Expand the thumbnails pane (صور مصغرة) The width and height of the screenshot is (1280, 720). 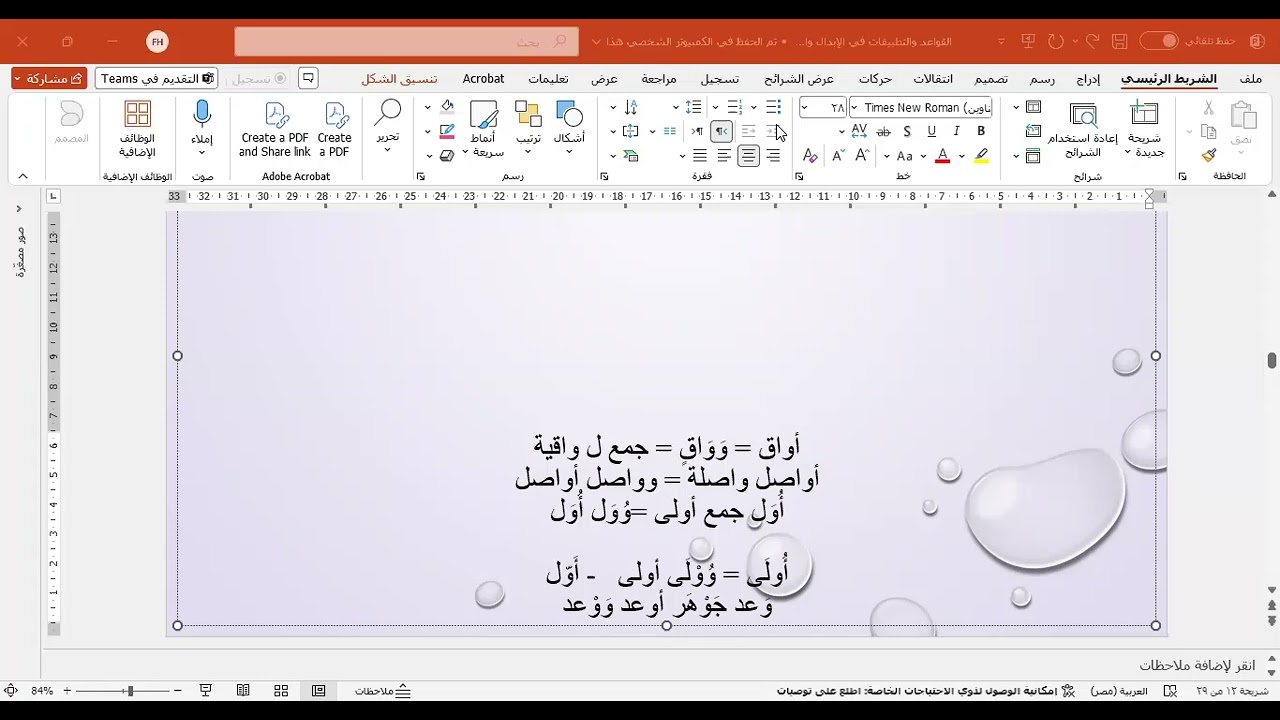point(18,209)
